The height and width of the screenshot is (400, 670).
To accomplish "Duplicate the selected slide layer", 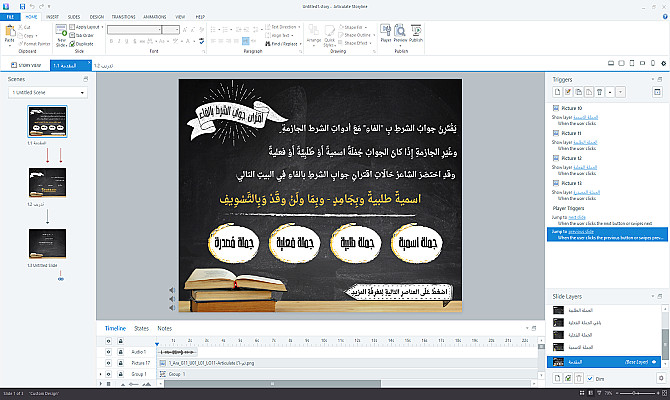I will [568, 378].
